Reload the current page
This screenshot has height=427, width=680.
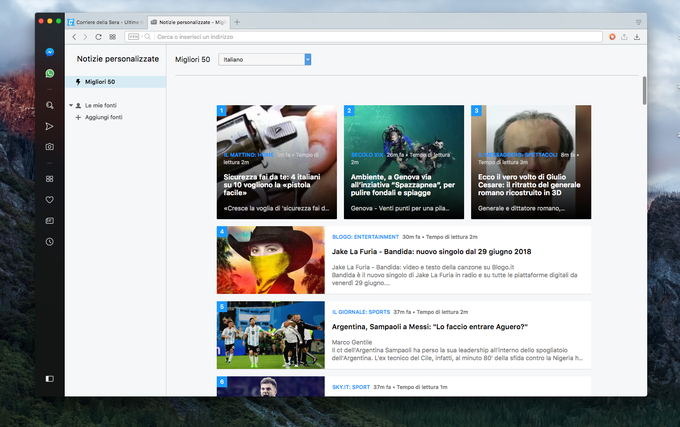click(x=98, y=37)
